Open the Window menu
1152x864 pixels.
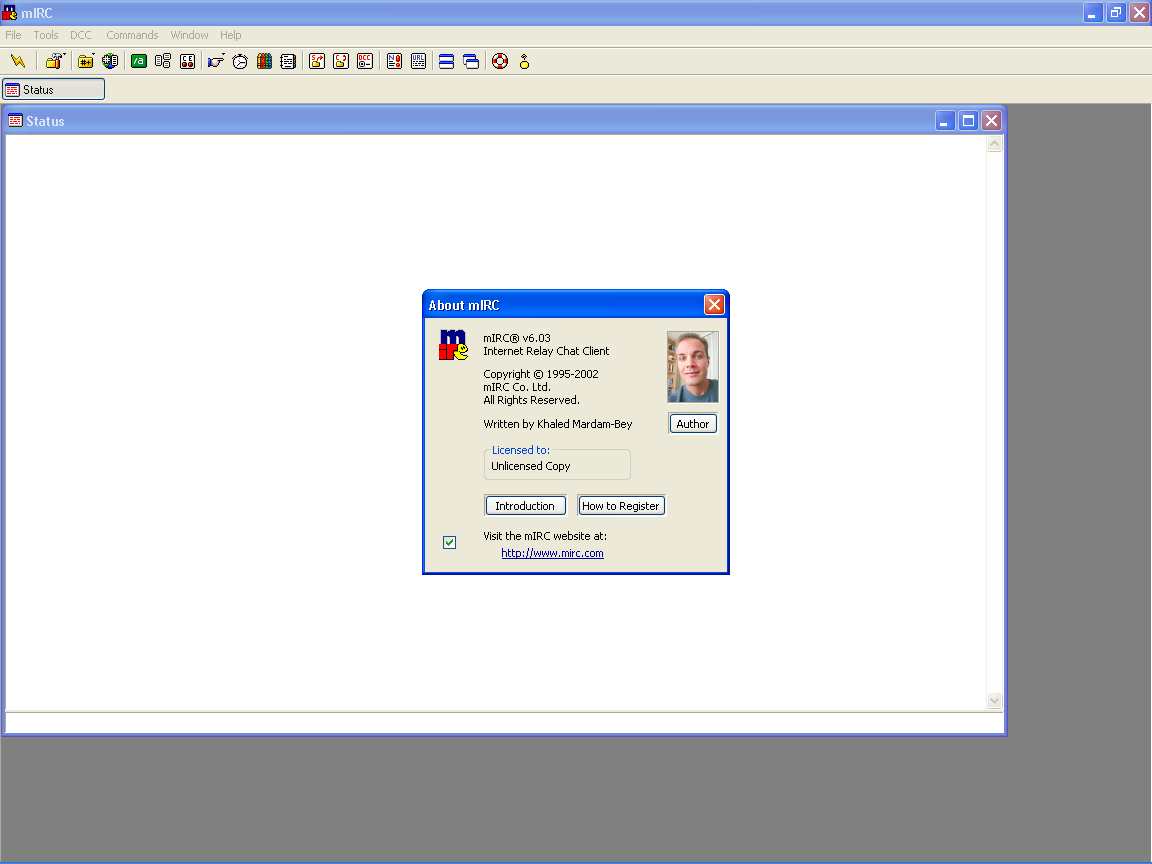(190, 35)
